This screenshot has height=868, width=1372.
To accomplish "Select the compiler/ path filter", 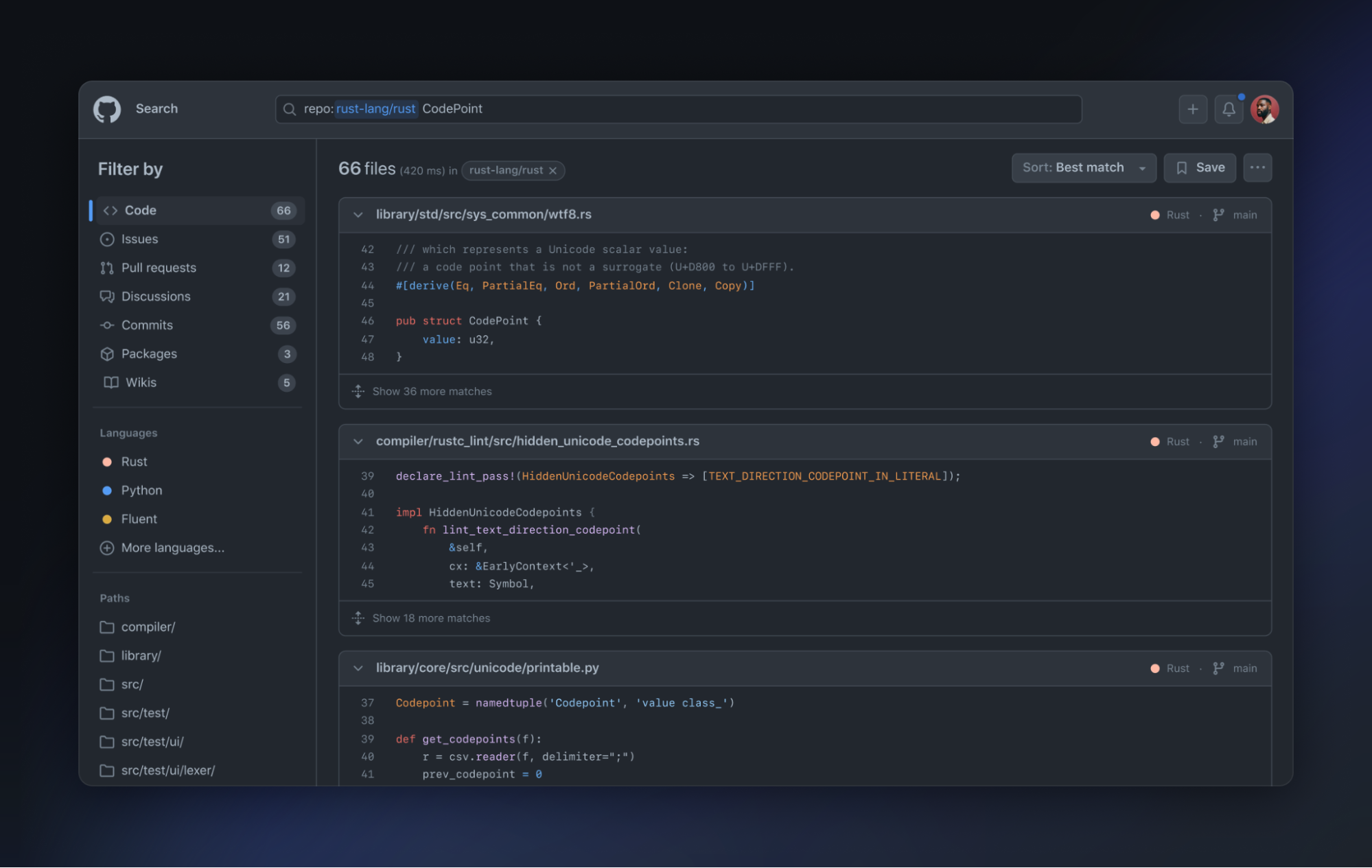I will [148, 627].
